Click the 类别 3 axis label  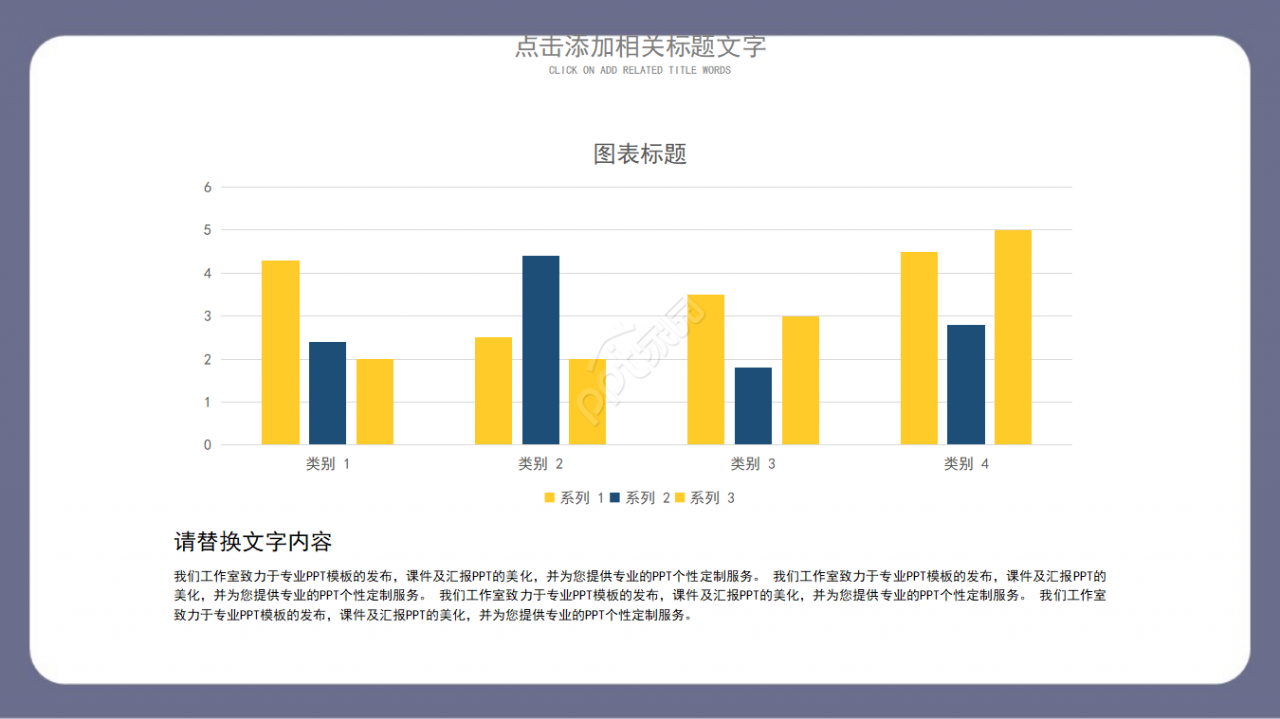[753, 464]
